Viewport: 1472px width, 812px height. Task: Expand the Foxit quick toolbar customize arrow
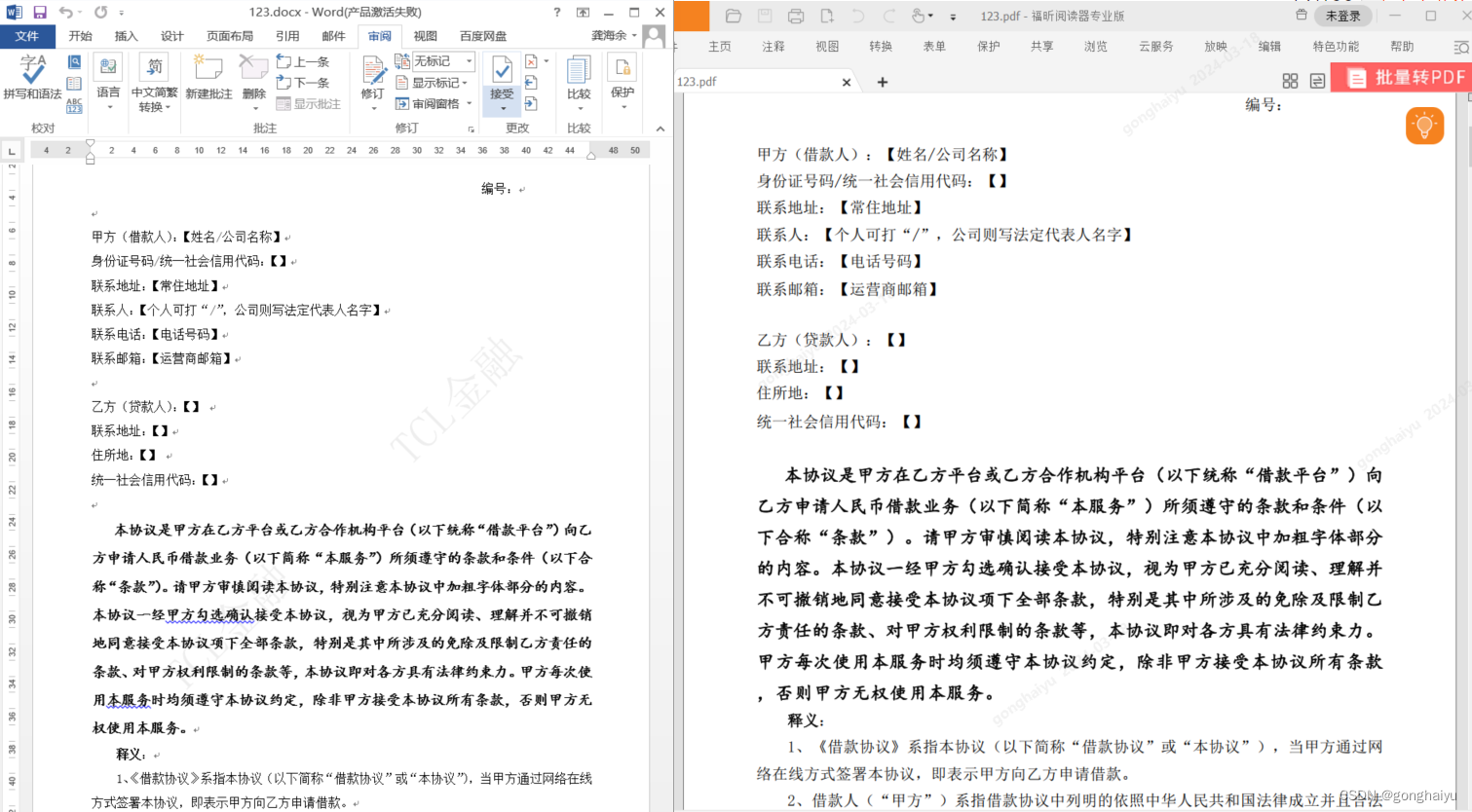pyautogui.click(x=953, y=17)
